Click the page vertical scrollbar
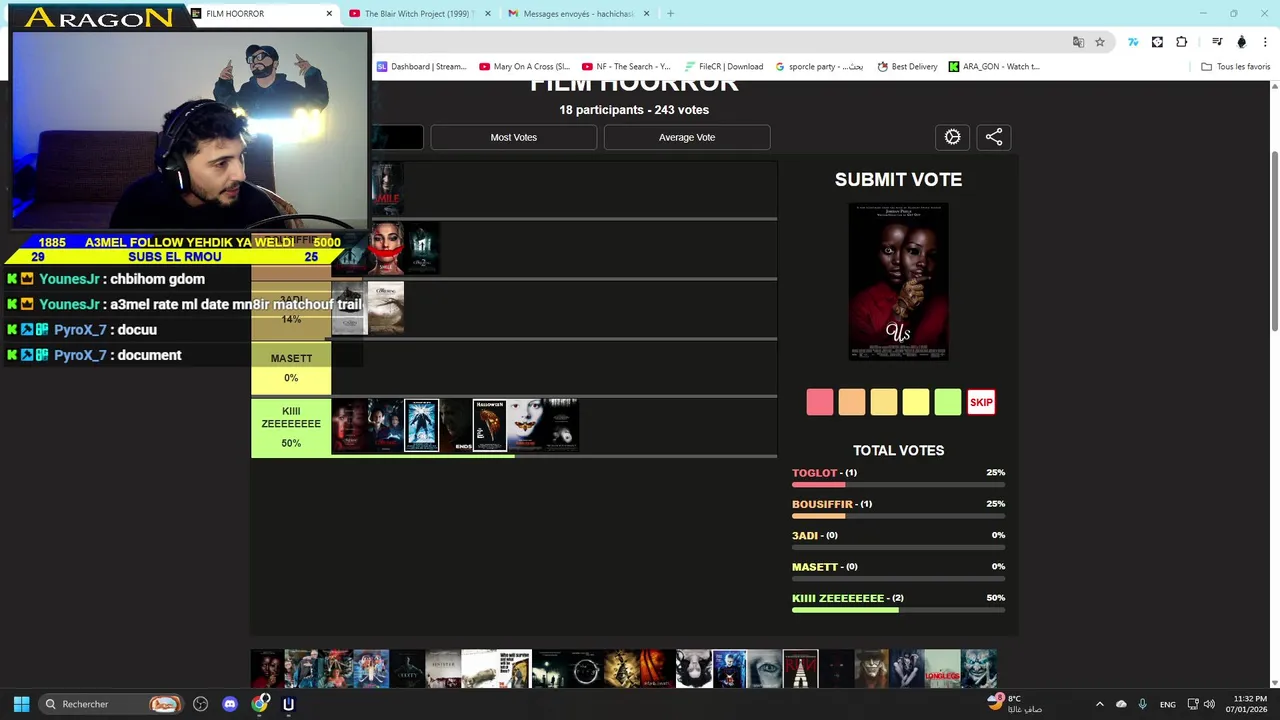Viewport: 1280px width, 720px height. [1275, 240]
